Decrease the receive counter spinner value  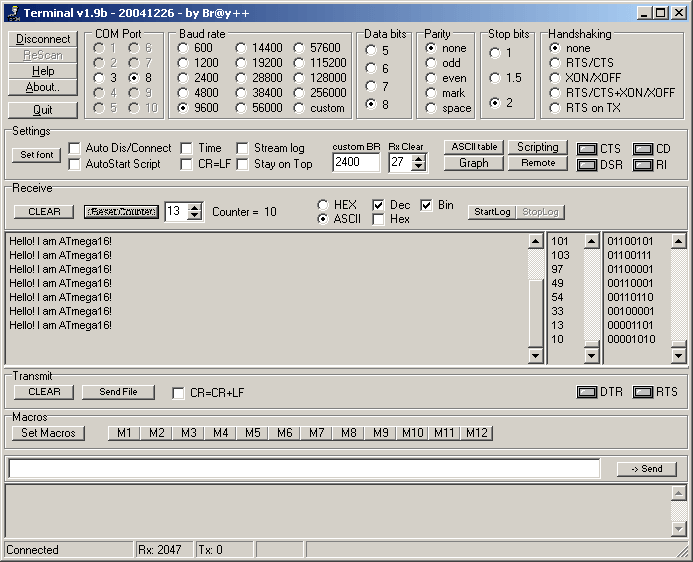(194, 215)
